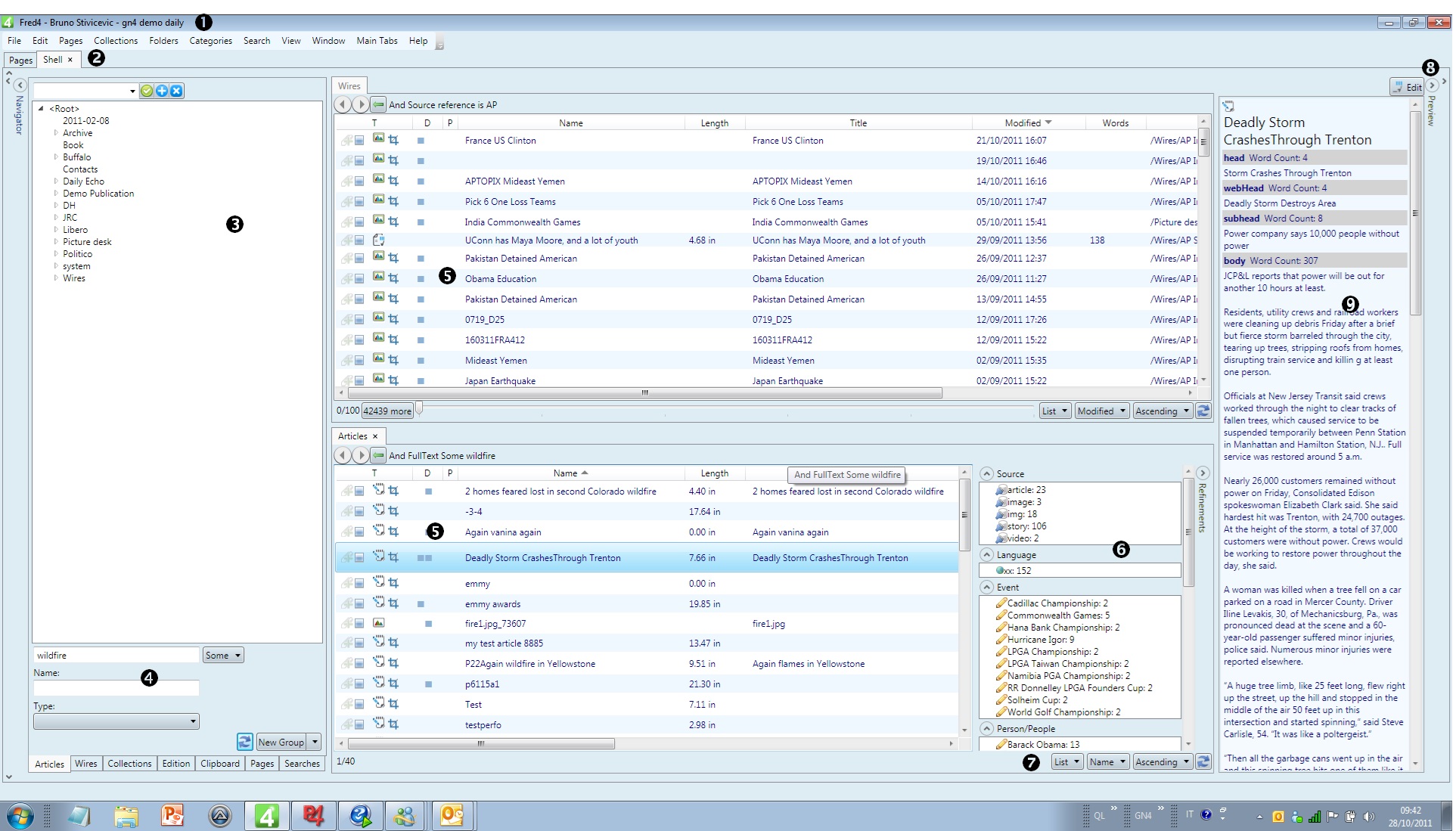Click the green checkmark icon in Navigator

tap(147, 91)
